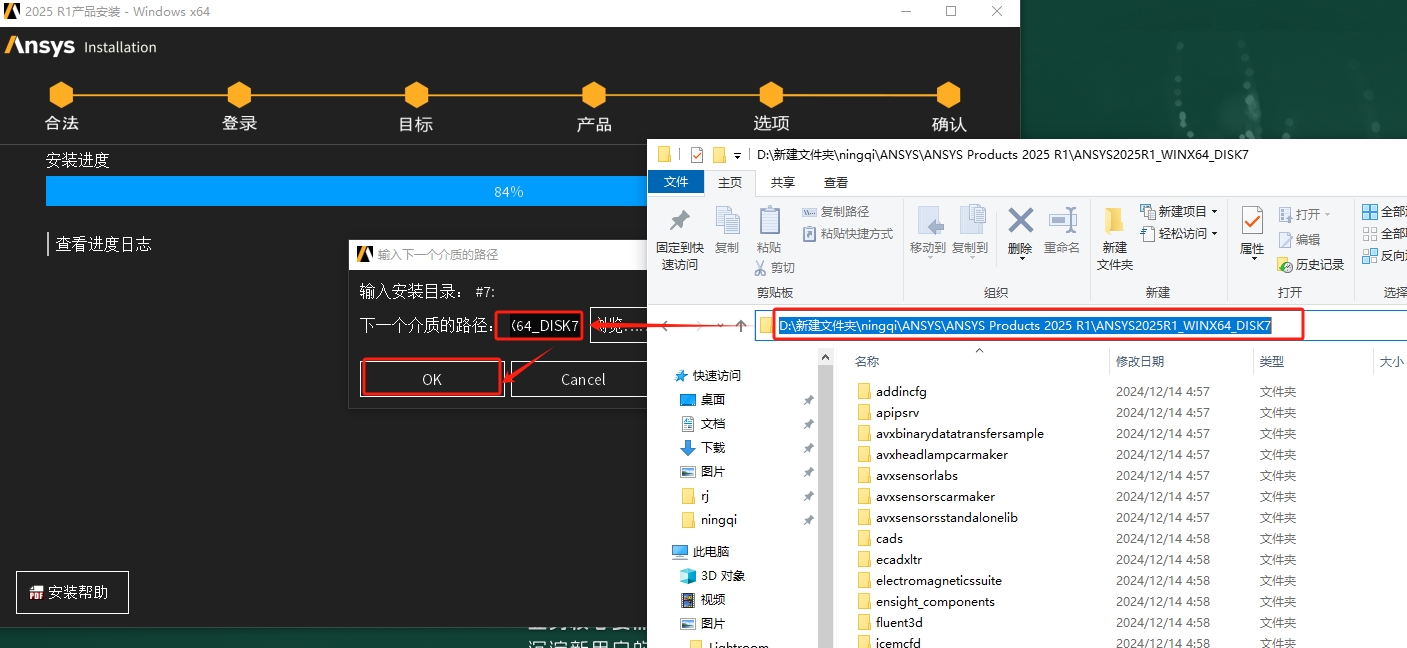Open the Quick Access Toolbar customize dropdown
1407x648 pixels.
pos(737,156)
